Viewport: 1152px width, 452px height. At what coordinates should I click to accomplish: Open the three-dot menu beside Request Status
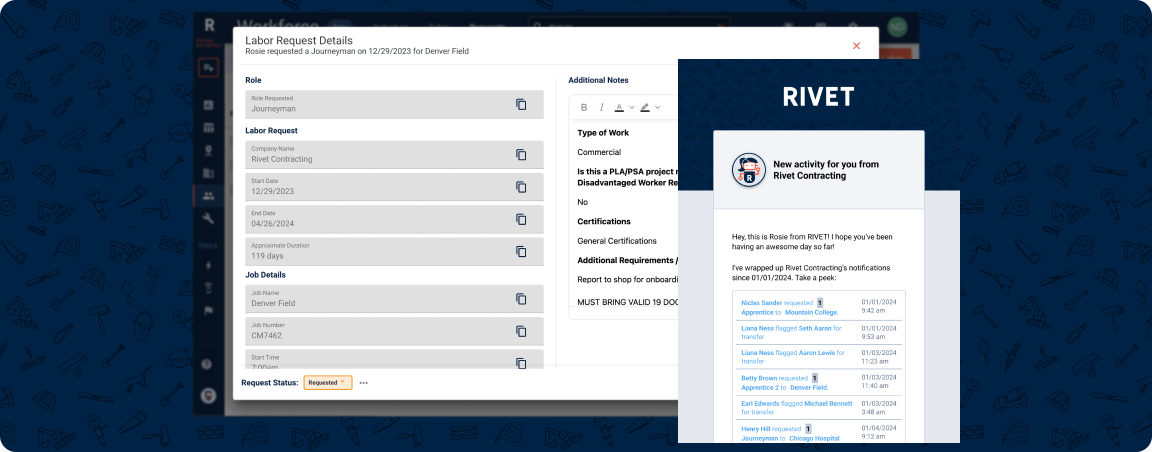364,383
